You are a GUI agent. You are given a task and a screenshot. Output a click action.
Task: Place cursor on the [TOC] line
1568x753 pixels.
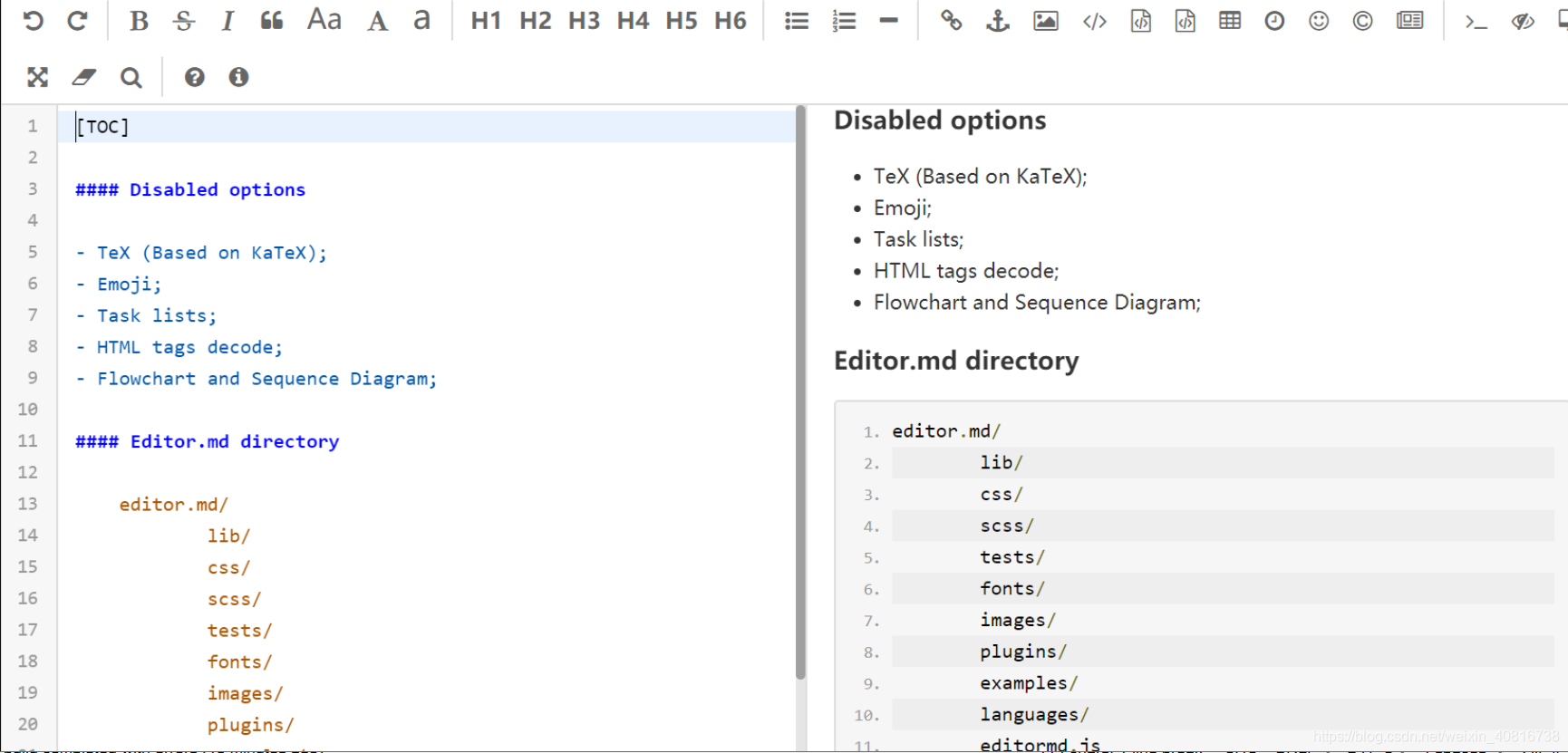pyautogui.click(x=426, y=126)
